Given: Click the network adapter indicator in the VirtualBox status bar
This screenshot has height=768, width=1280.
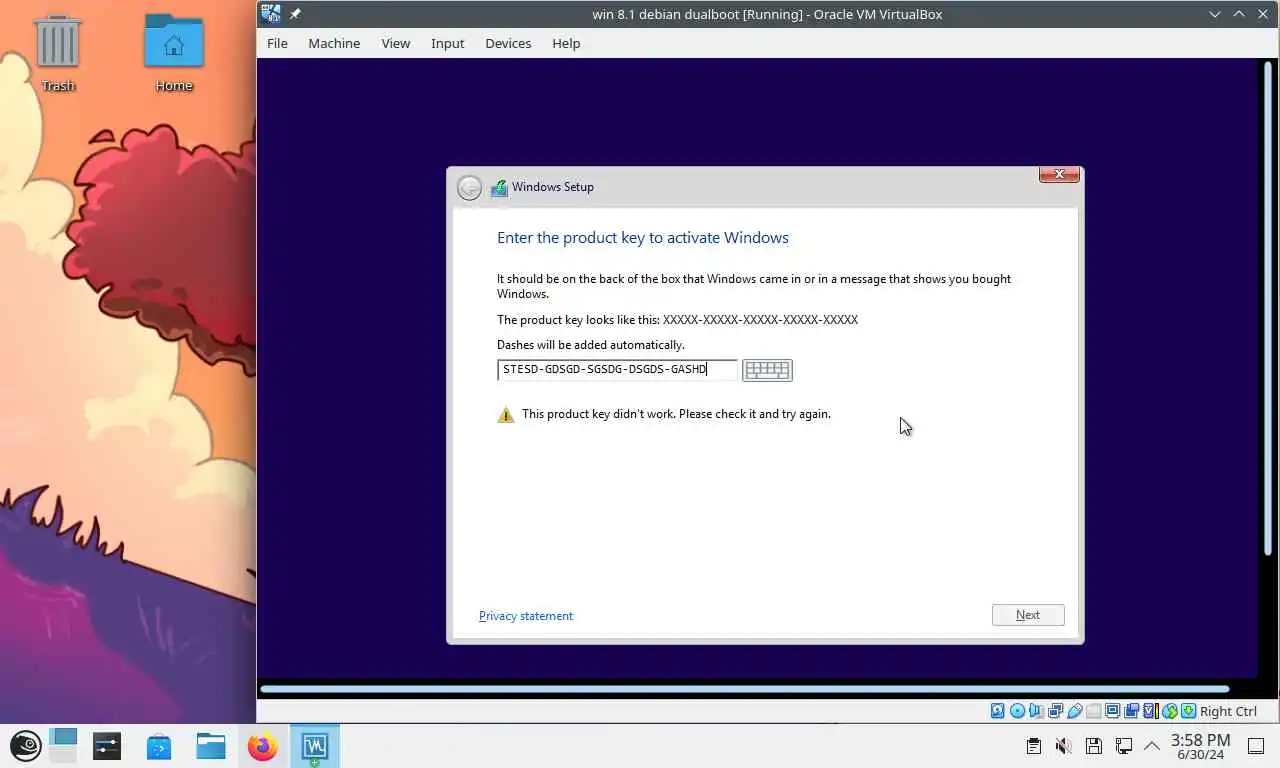Looking at the screenshot, I should (x=1055, y=711).
